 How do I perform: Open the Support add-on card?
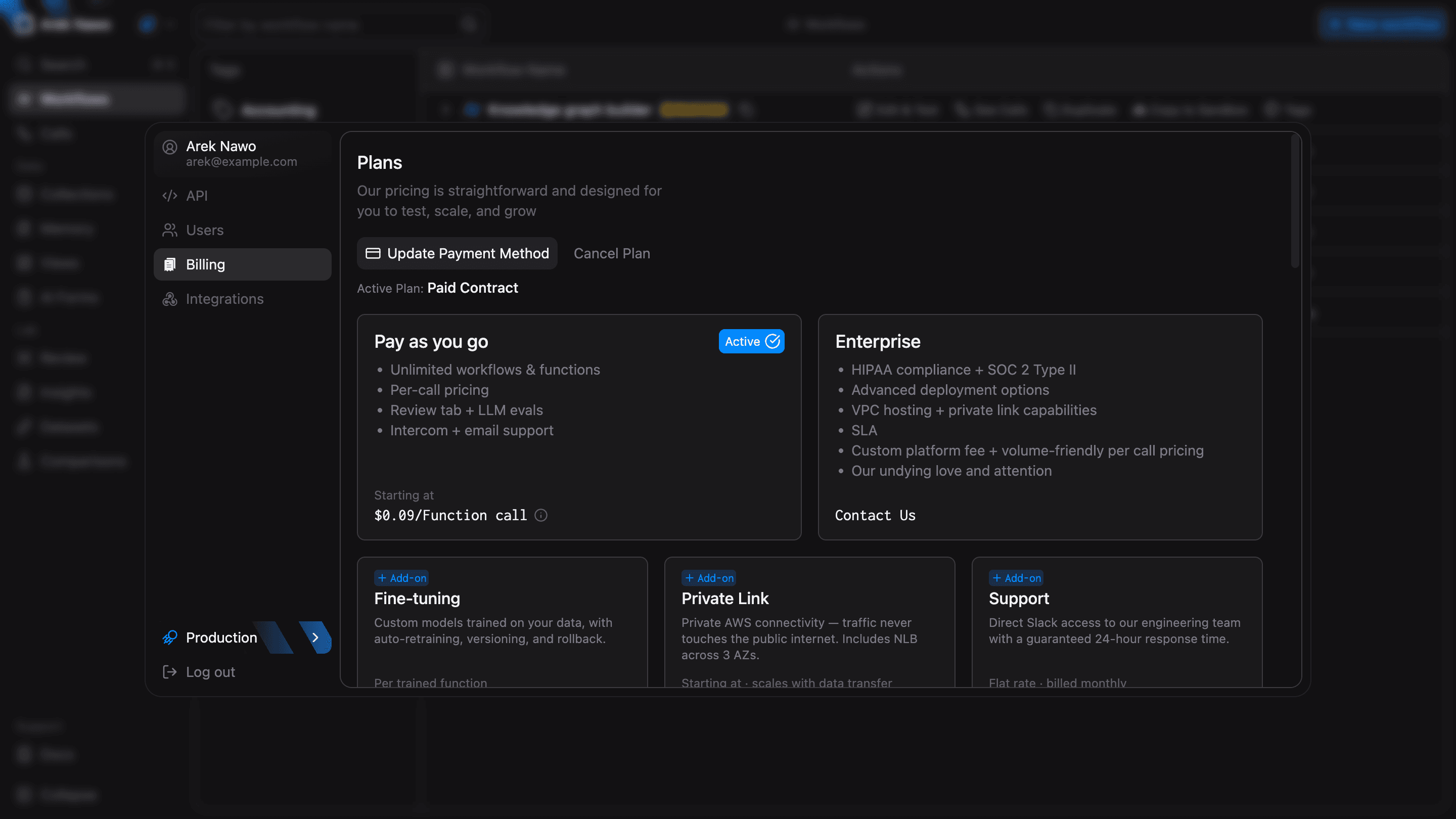coord(1116,622)
